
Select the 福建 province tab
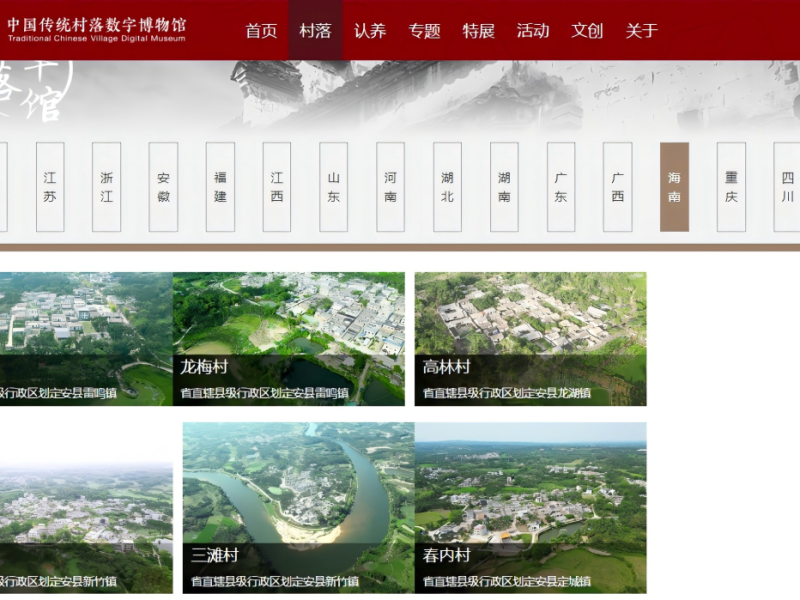coord(220,187)
